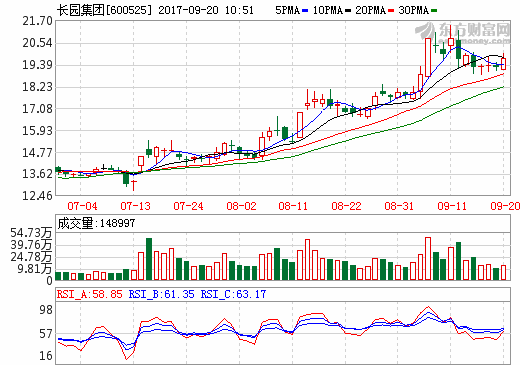Click the stock name 长园集团[600525] title
The height and width of the screenshot is (365, 520).
point(104,10)
